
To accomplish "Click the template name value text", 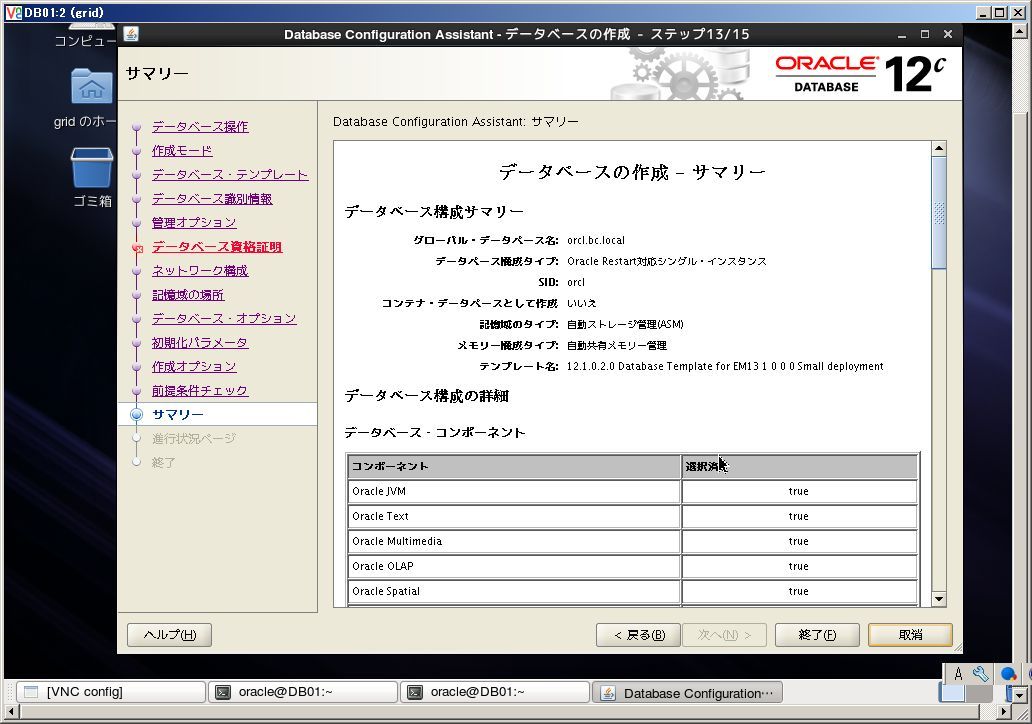I will [725, 366].
